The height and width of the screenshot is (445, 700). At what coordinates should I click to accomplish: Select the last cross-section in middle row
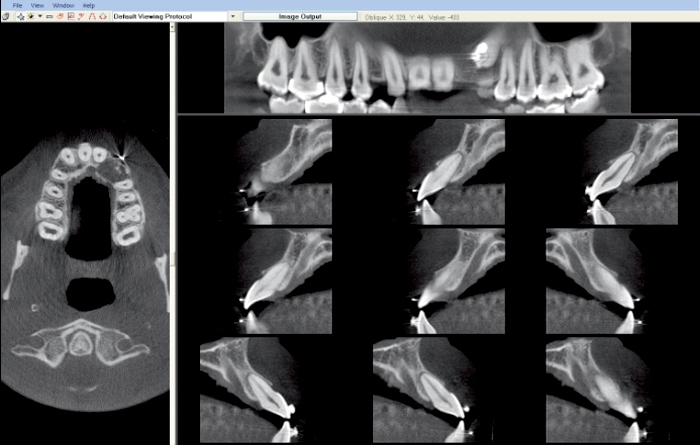pos(595,281)
